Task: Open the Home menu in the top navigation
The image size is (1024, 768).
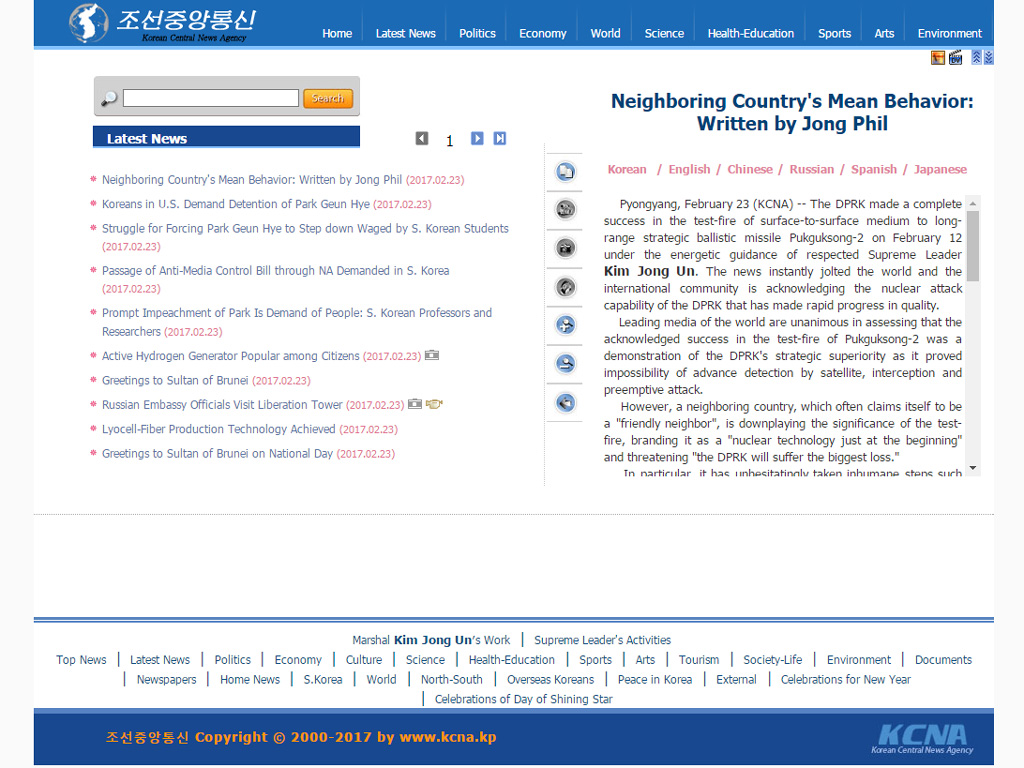Action: [337, 33]
